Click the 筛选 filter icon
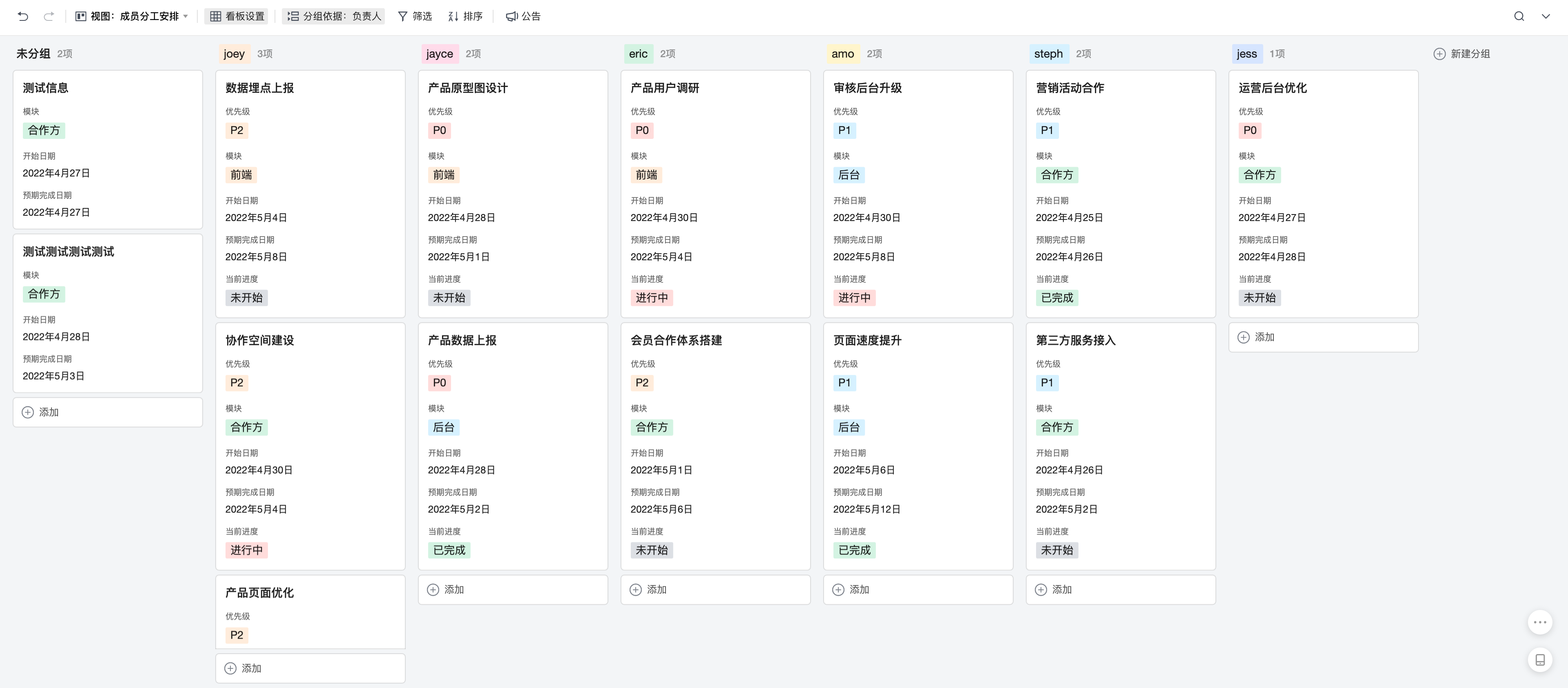1568x688 pixels. pyautogui.click(x=415, y=16)
